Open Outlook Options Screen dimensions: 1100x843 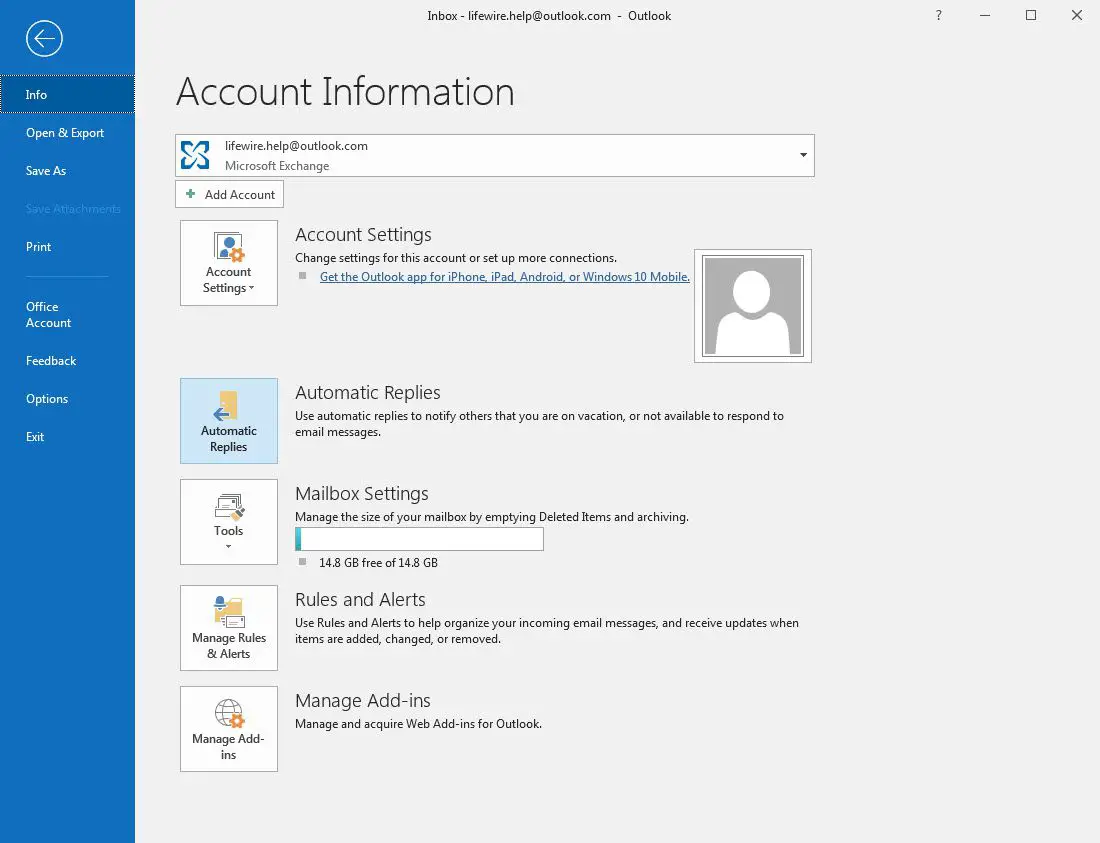pyautogui.click(x=47, y=399)
